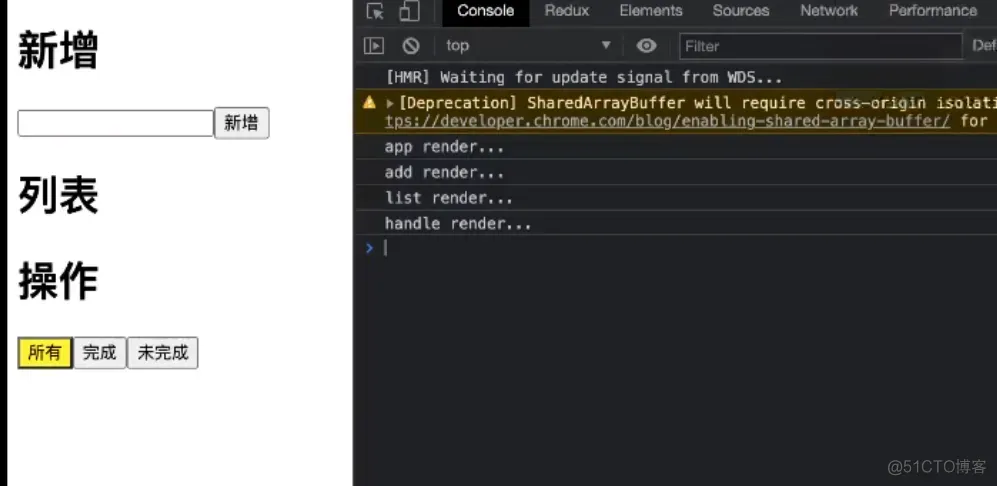Image resolution: width=997 pixels, height=486 pixels.
Task: Select the 所有 filter button
Action: (x=45, y=352)
